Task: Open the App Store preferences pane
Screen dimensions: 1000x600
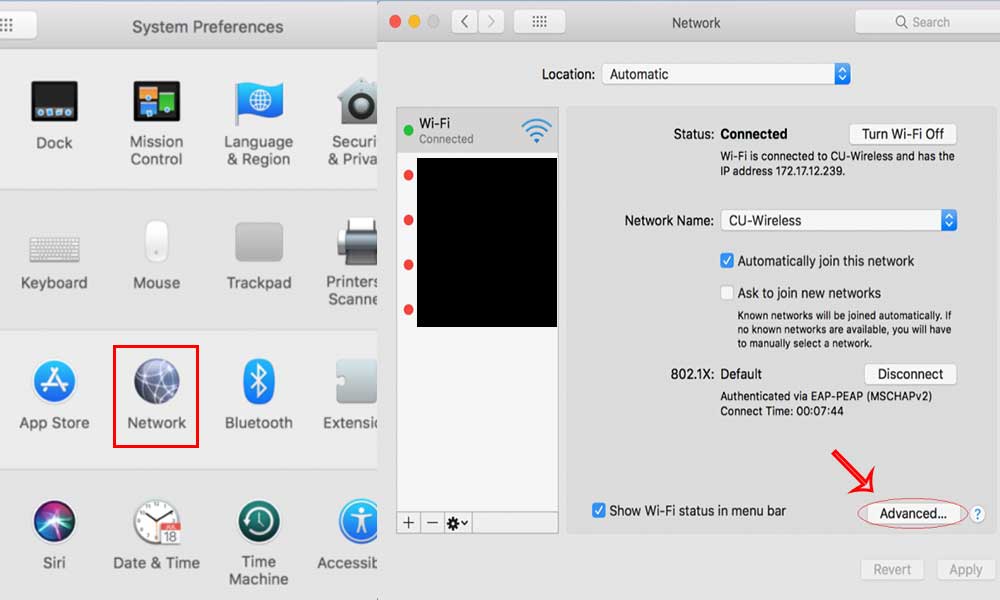Action: pos(54,395)
